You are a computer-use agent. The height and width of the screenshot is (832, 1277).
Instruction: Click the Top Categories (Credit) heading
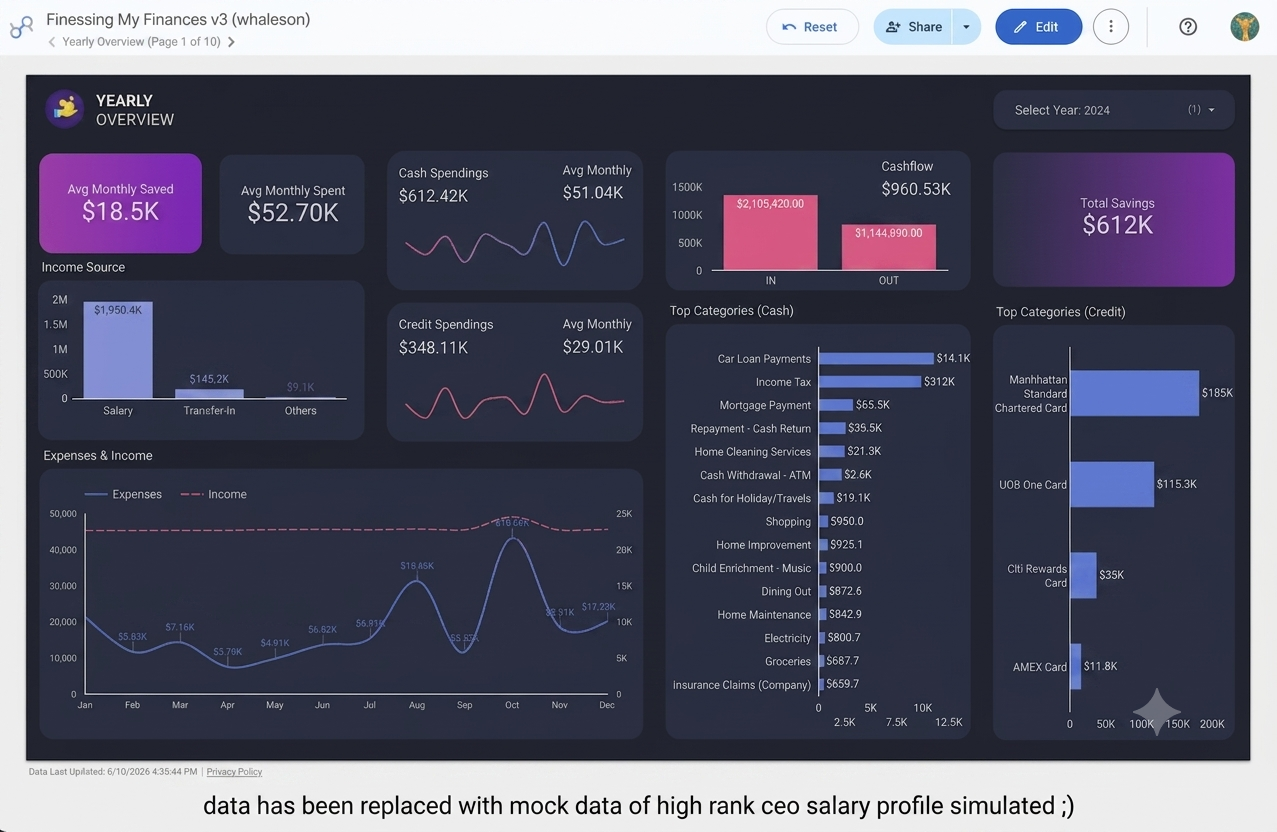click(x=1060, y=312)
